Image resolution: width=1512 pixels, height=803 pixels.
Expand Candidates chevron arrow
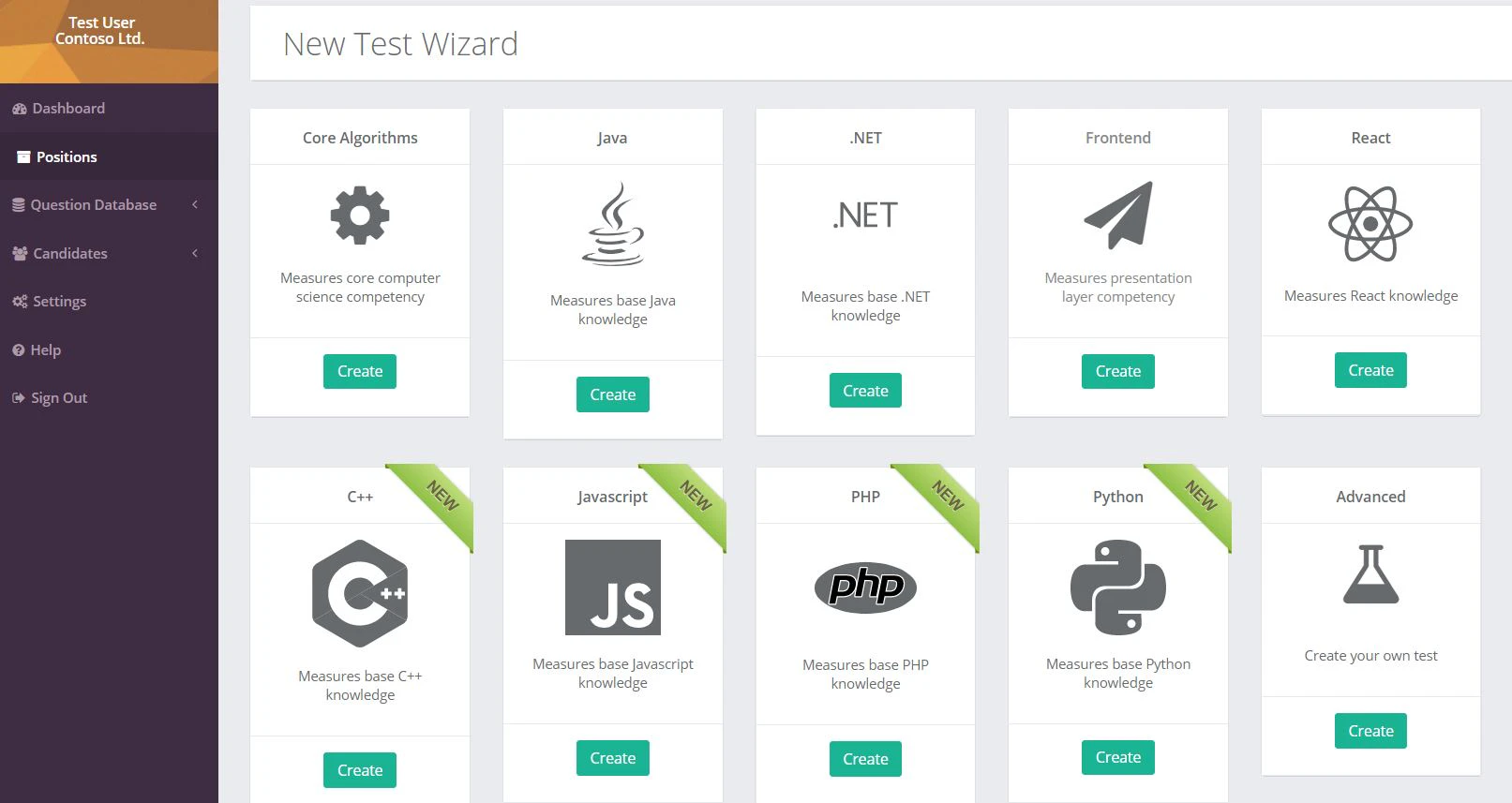195,253
